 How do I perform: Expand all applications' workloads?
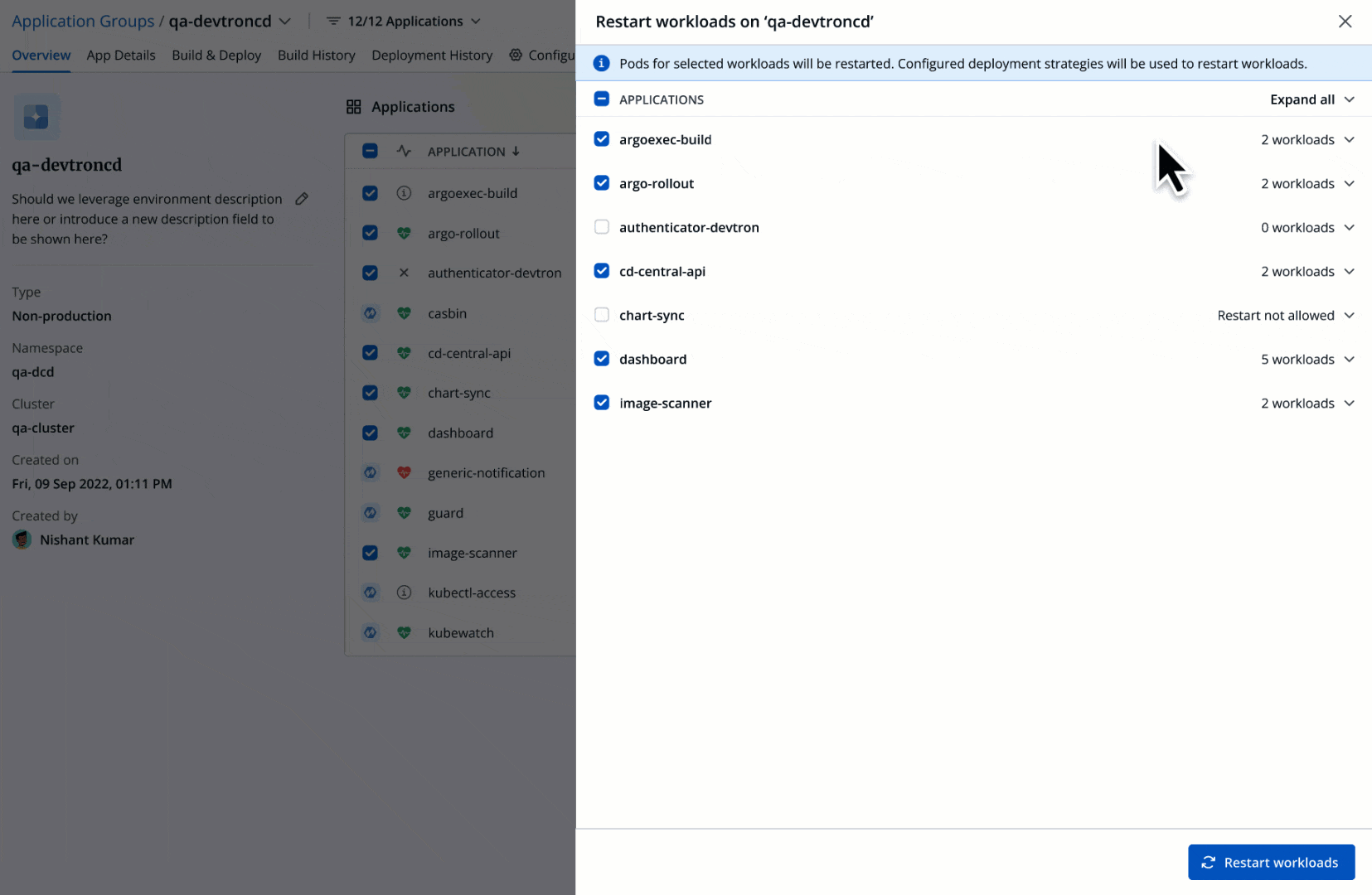click(1311, 99)
